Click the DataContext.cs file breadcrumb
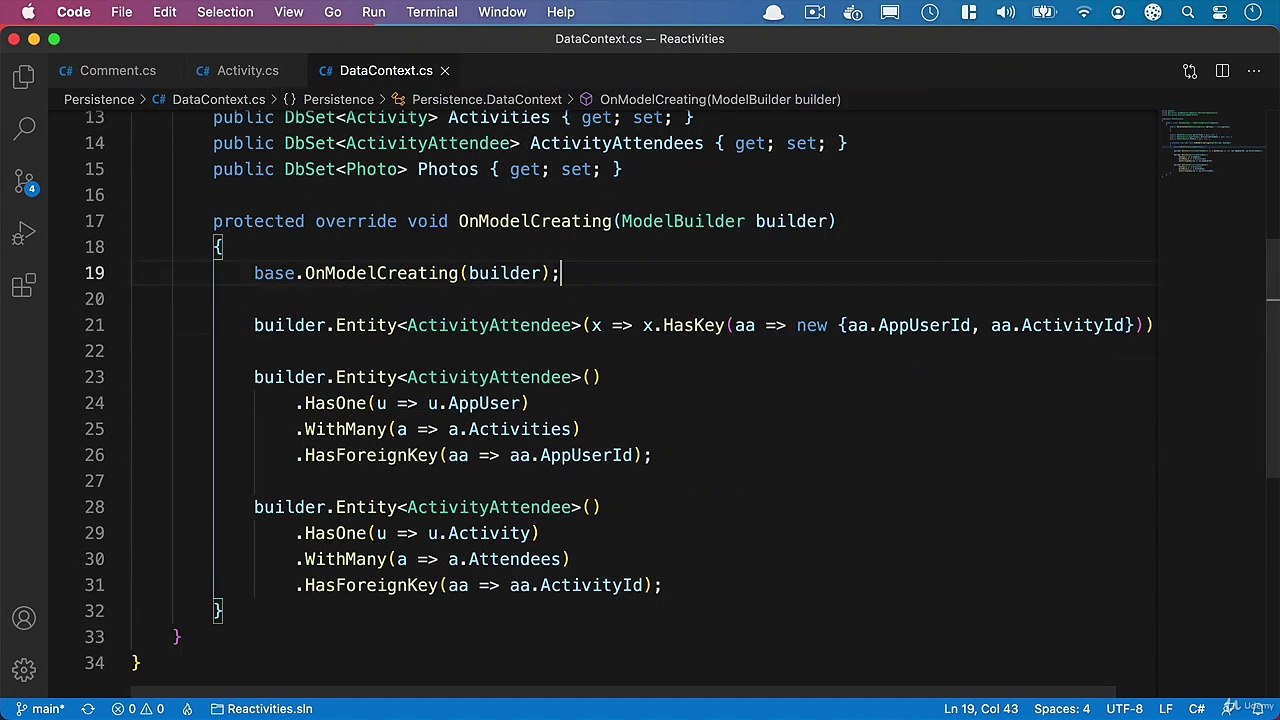The width and height of the screenshot is (1280, 720). click(209, 99)
